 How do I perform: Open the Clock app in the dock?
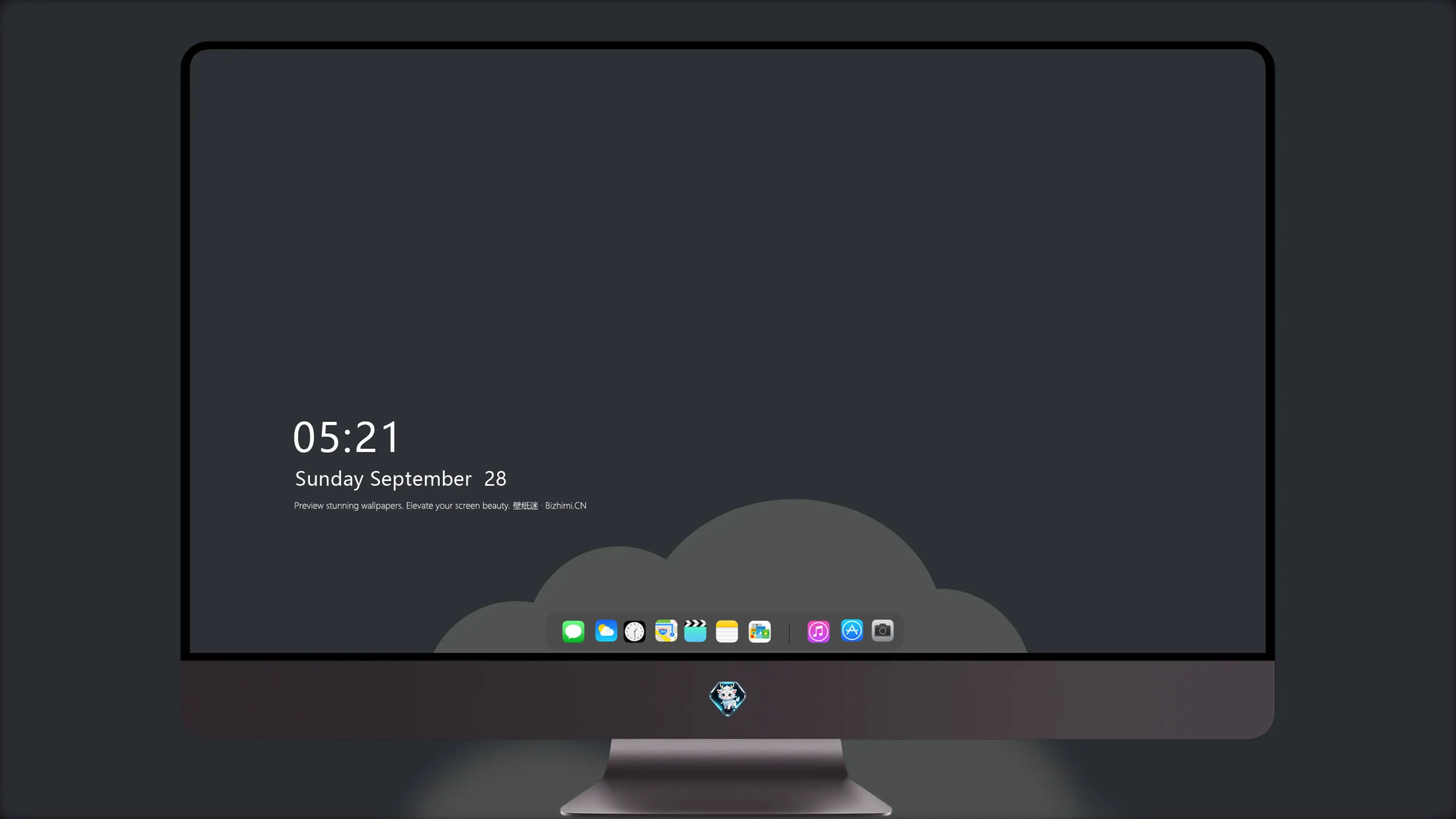click(x=634, y=631)
